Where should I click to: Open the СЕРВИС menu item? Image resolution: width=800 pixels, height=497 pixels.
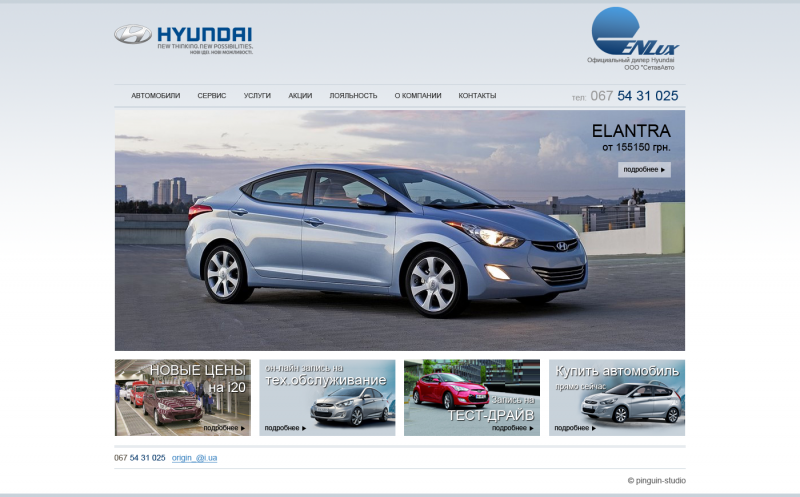point(212,95)
